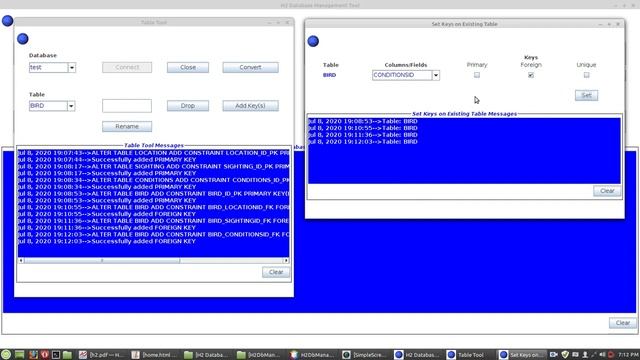The width and height of the screenshot is (640, 360).
Task: Click the Add Key(s) button
Action: pos(250,106)
